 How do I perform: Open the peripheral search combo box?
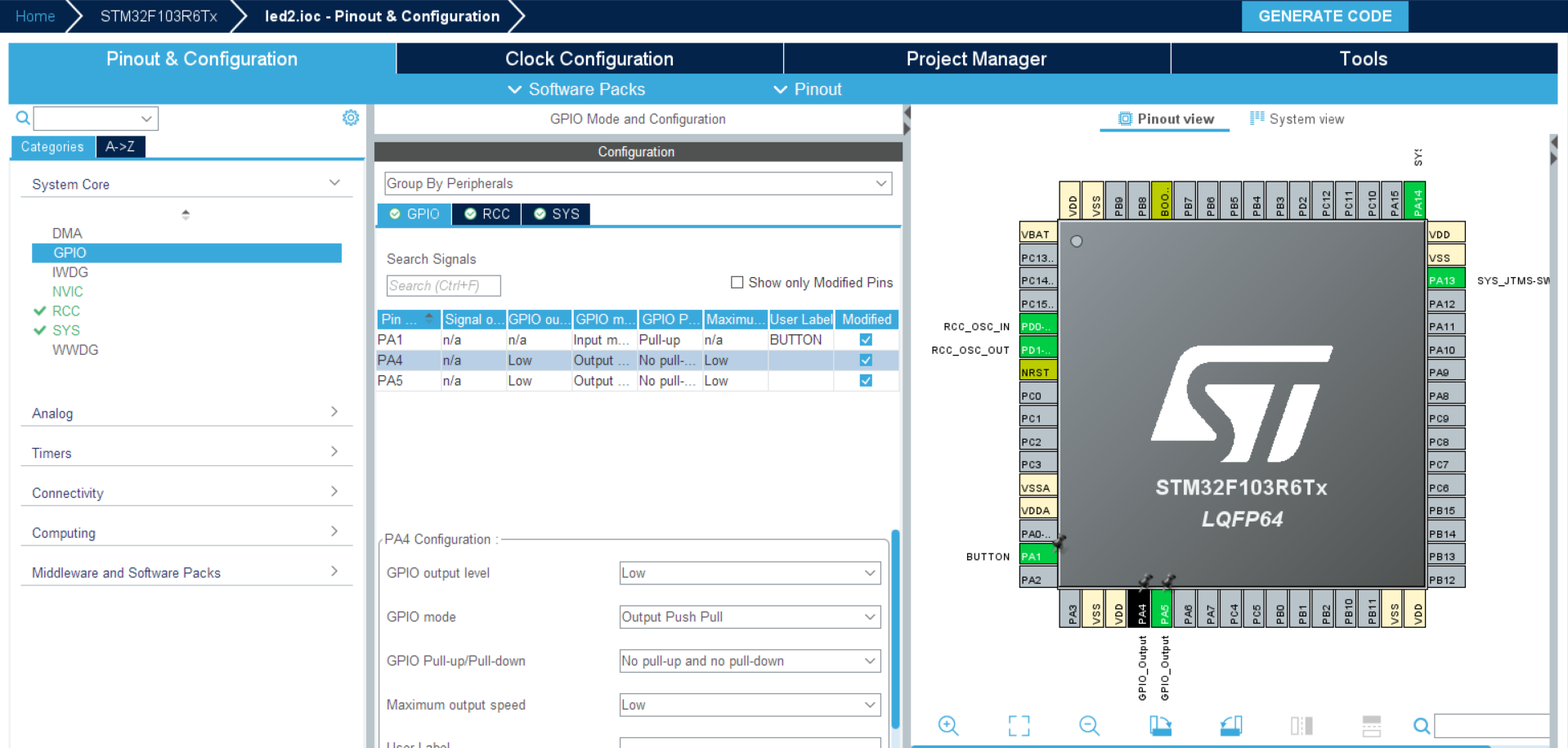pos(96,119)
